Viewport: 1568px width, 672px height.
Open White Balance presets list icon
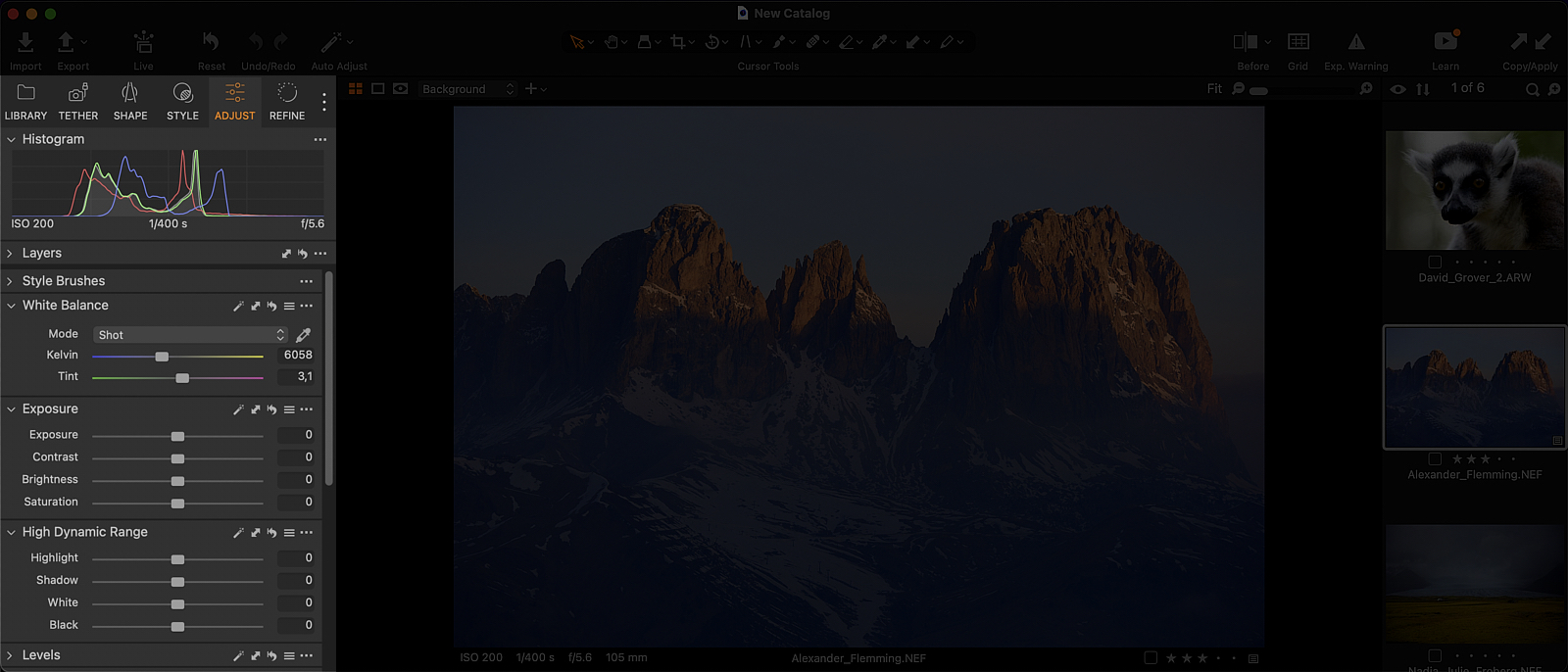(x=289, y=306)
